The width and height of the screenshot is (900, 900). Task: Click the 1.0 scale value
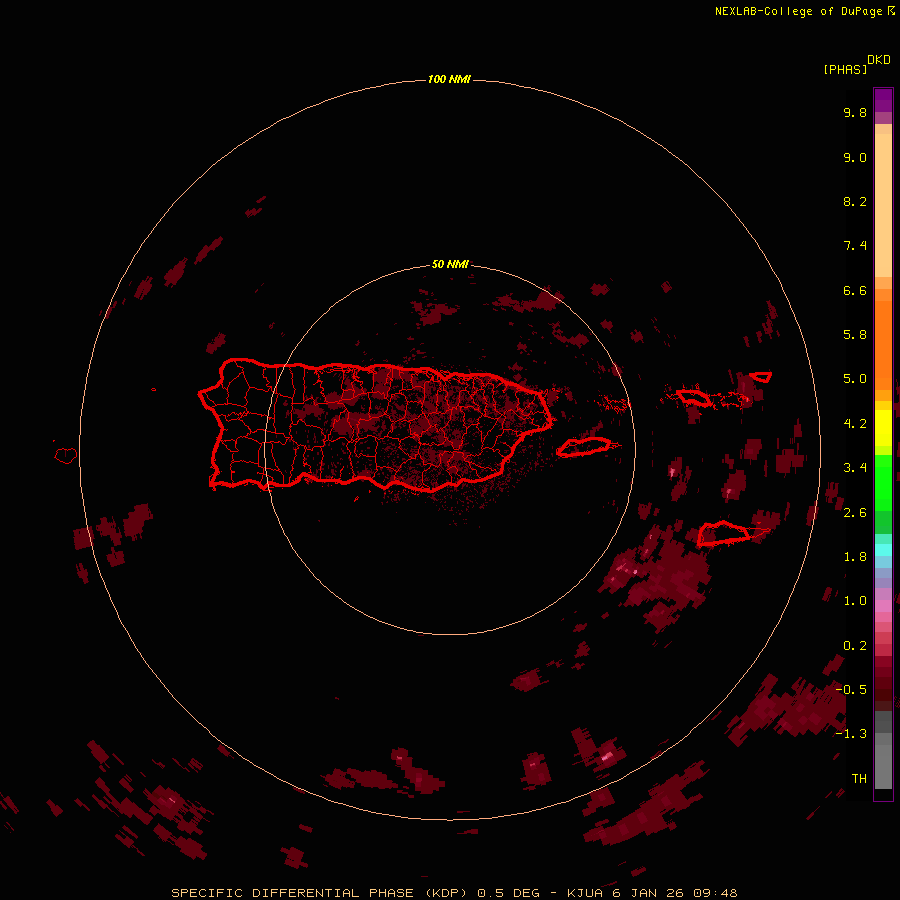pyautogui.click(x=855, y=601)
